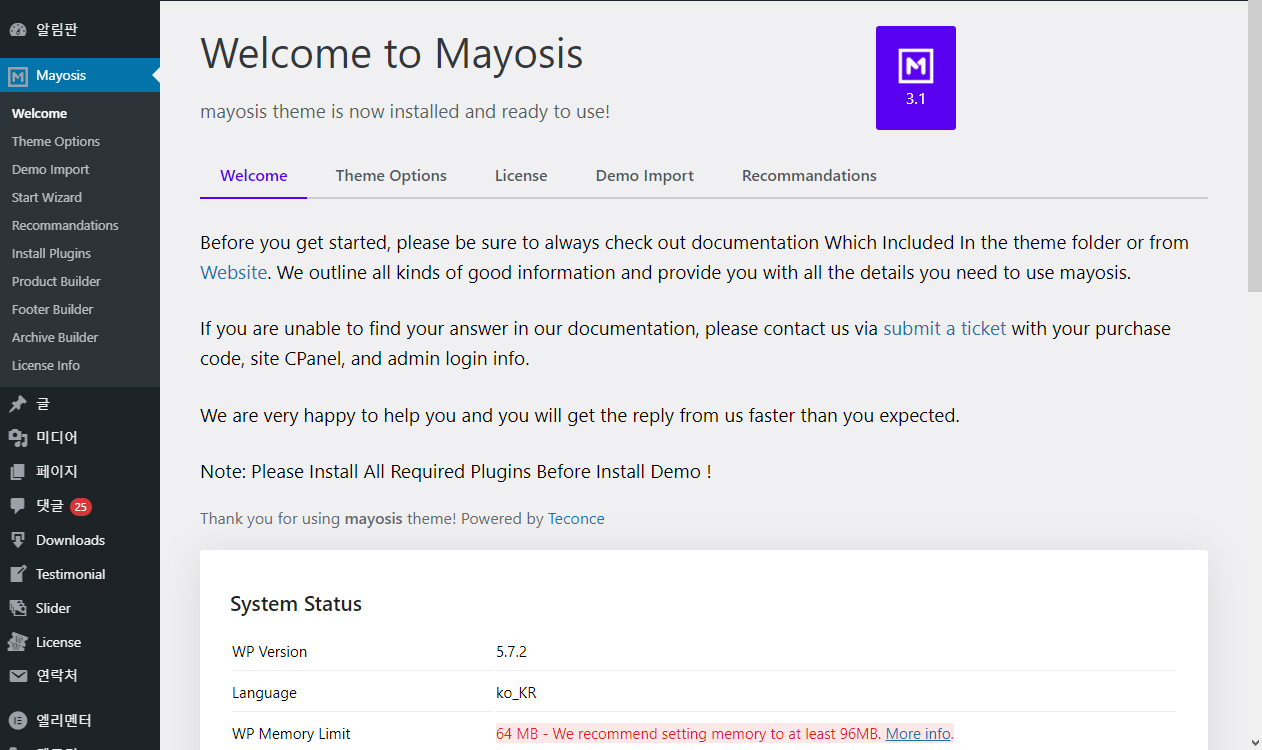The height and width of the screenshot is (750, 1262).
Task: Open the More info memory link
Action: (x=918, y=734)
